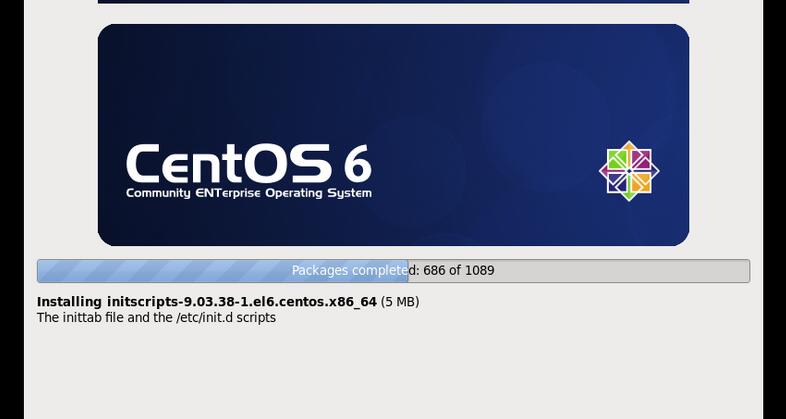Click the (5 MB) package size text
786x419 pixels.
400,302
